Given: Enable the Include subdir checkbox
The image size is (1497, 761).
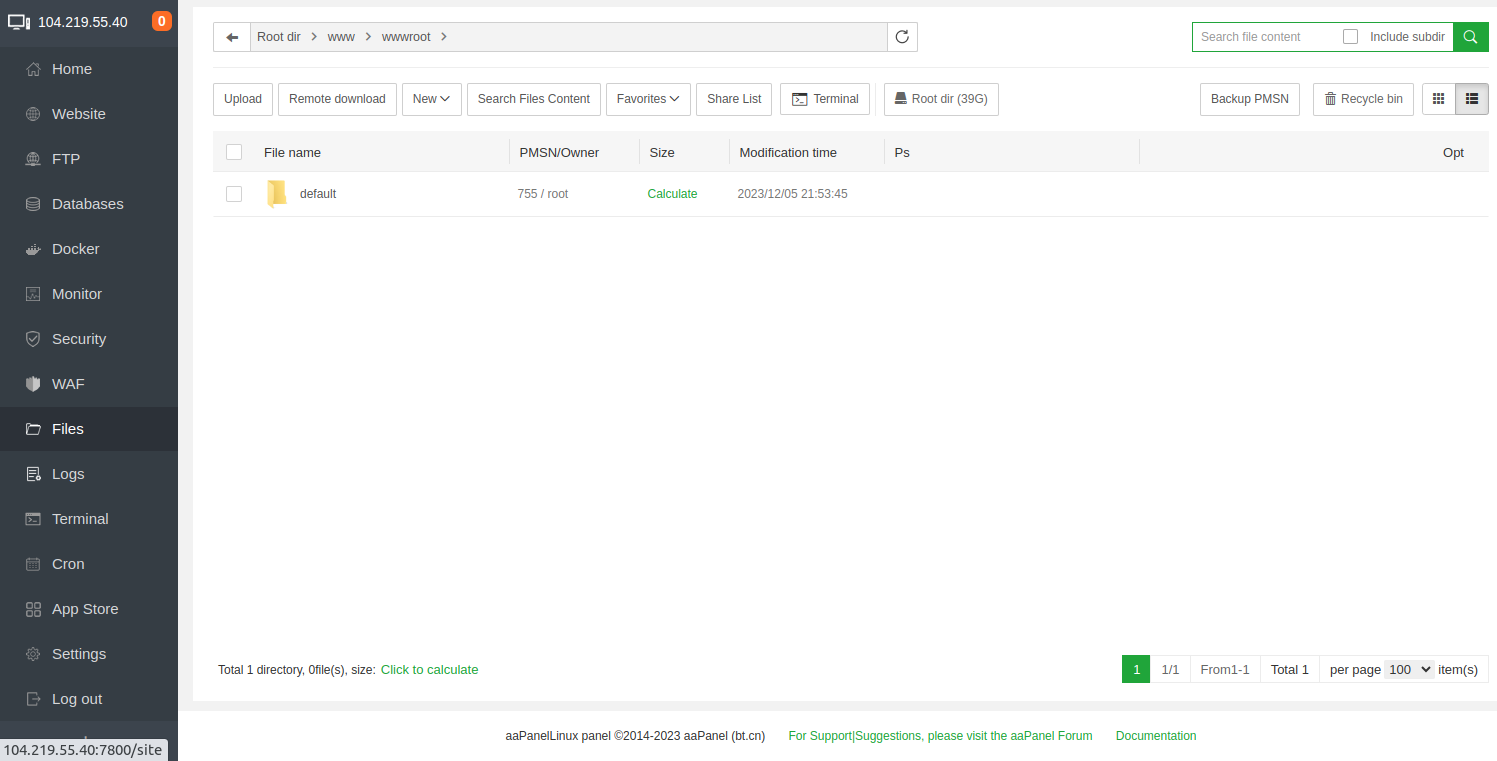Looking at the screenshot, I should [1351, 37].
